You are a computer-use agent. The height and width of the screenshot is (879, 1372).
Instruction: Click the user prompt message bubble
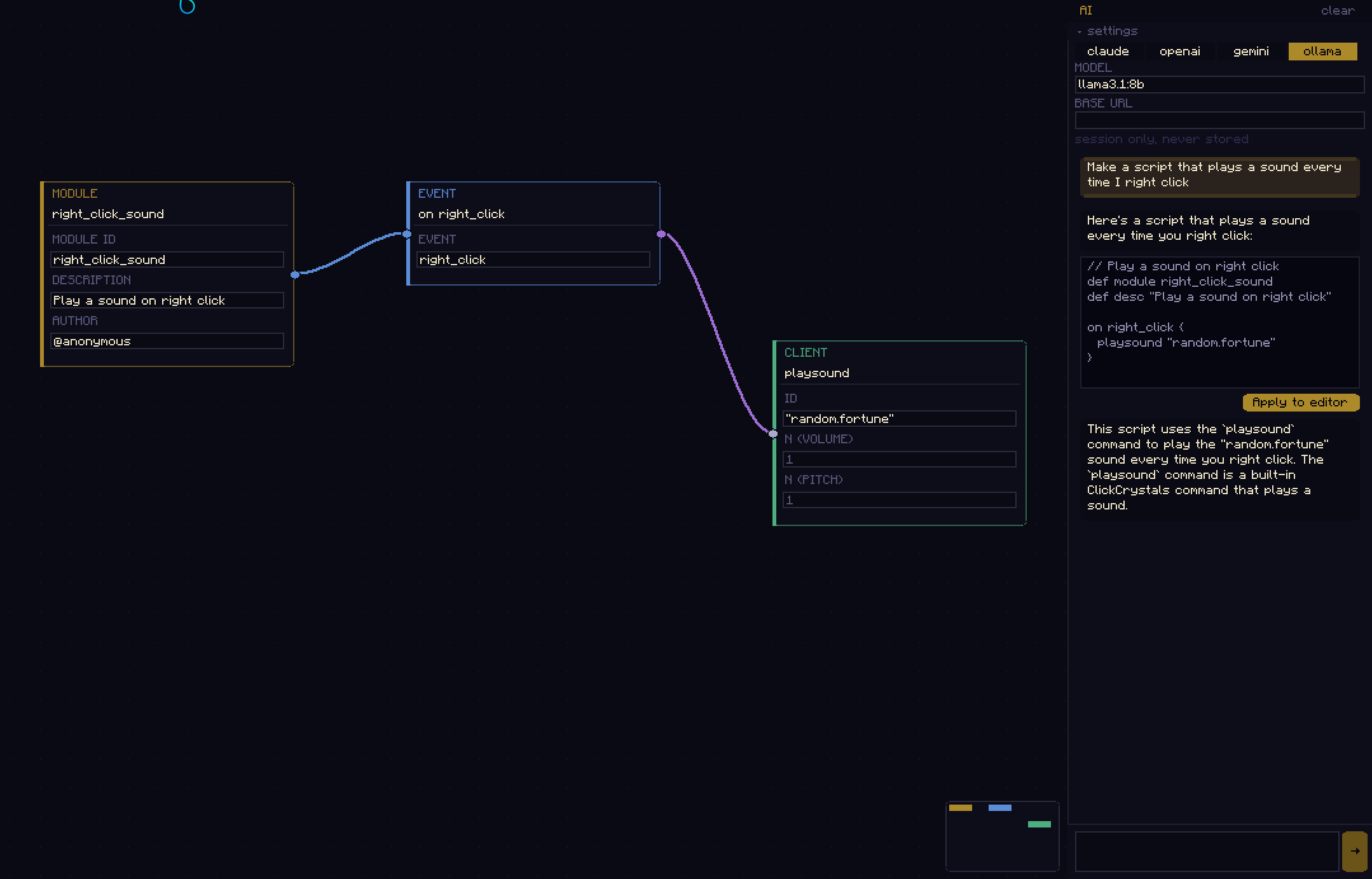tap(1219, 176)
